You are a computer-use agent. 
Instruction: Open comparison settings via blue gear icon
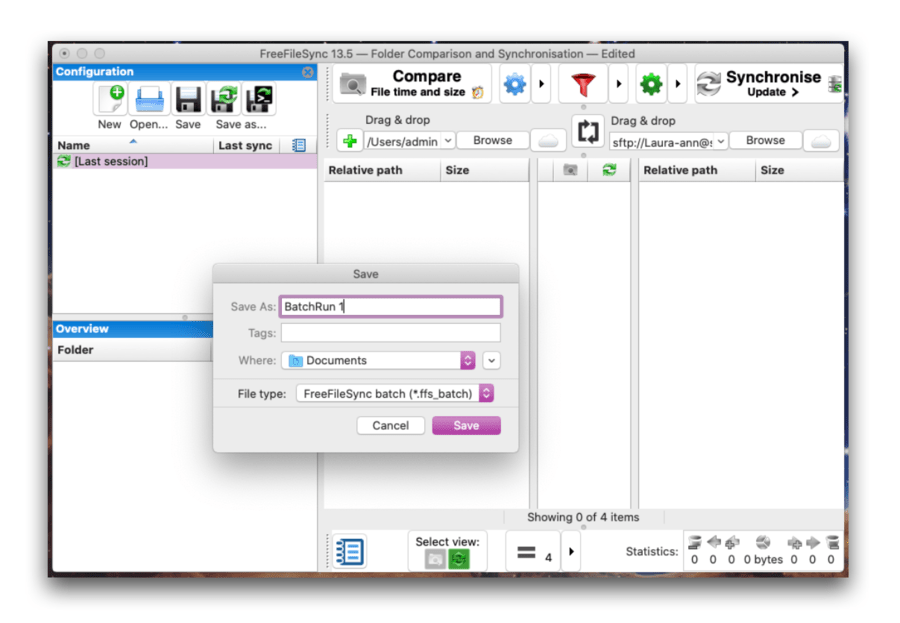tap(514, 84)
